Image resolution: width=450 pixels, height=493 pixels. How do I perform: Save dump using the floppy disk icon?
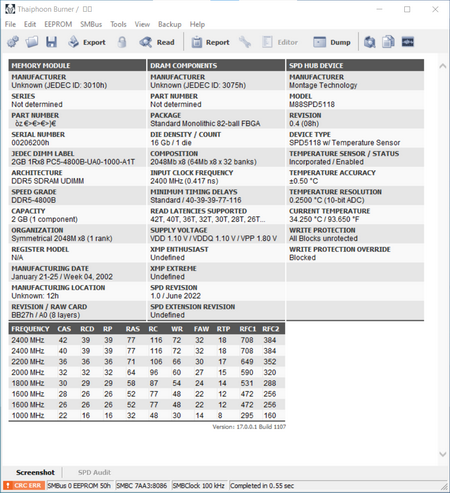pyautogui.click(x=51, y=42)
